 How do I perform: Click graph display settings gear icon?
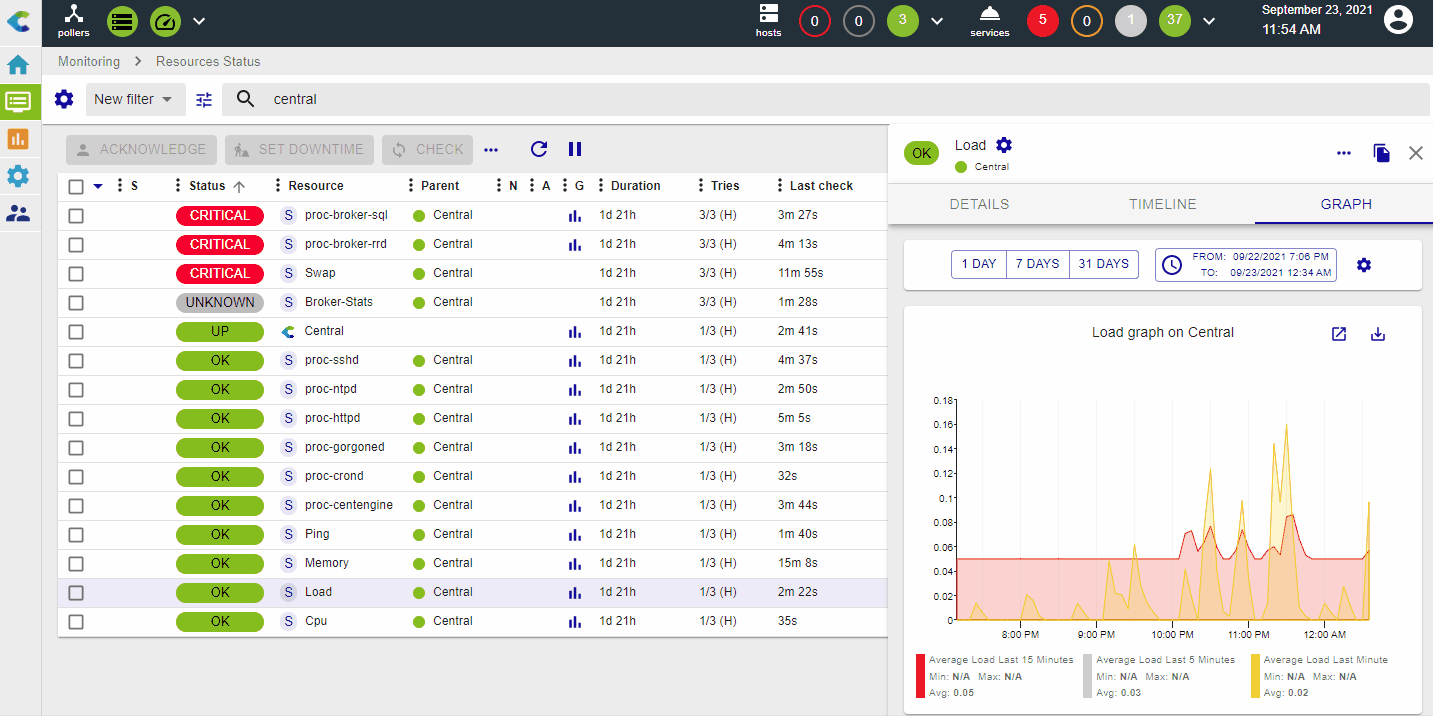click(1363, 265)
